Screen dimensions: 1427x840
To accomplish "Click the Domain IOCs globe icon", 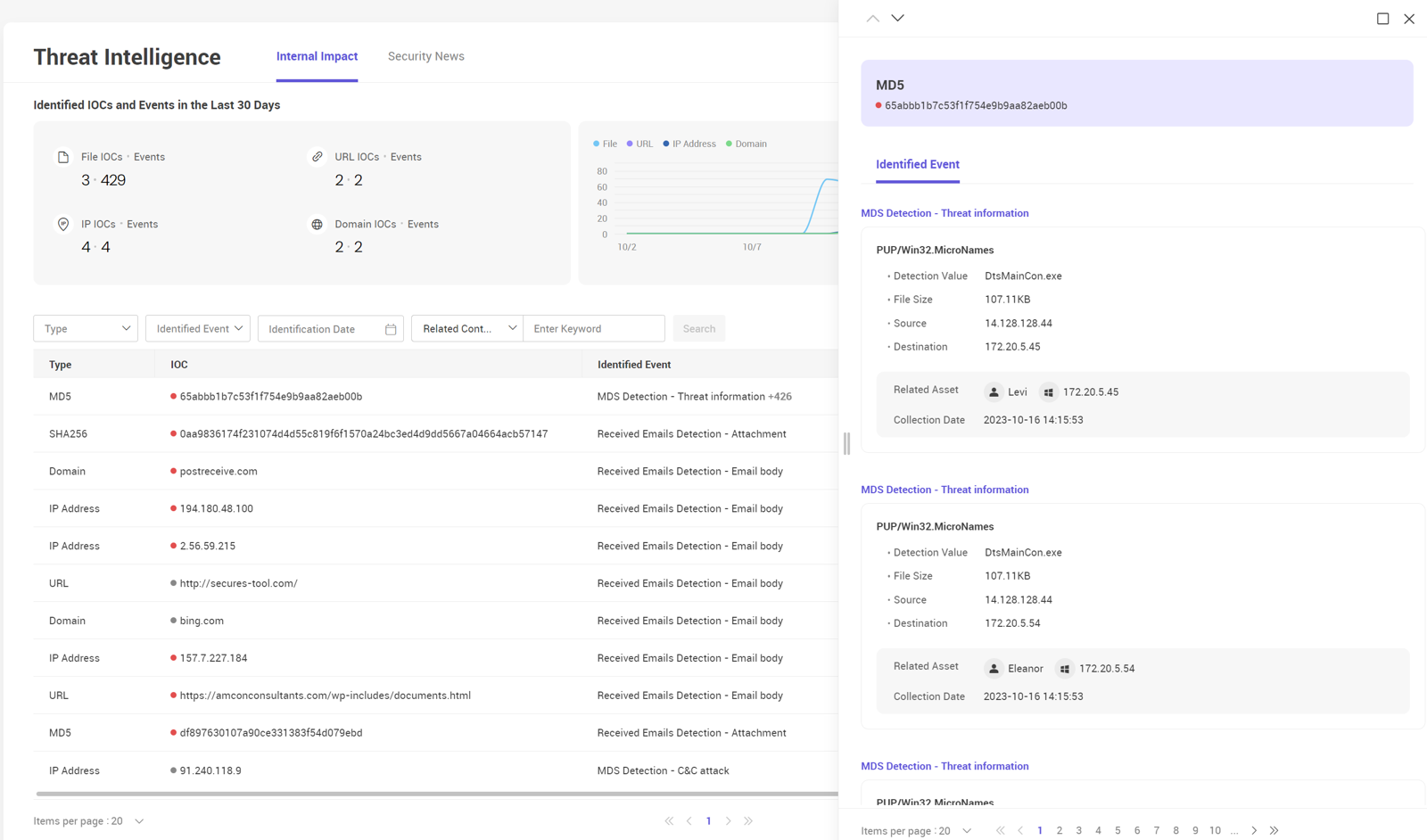I will tap(317, 225).
